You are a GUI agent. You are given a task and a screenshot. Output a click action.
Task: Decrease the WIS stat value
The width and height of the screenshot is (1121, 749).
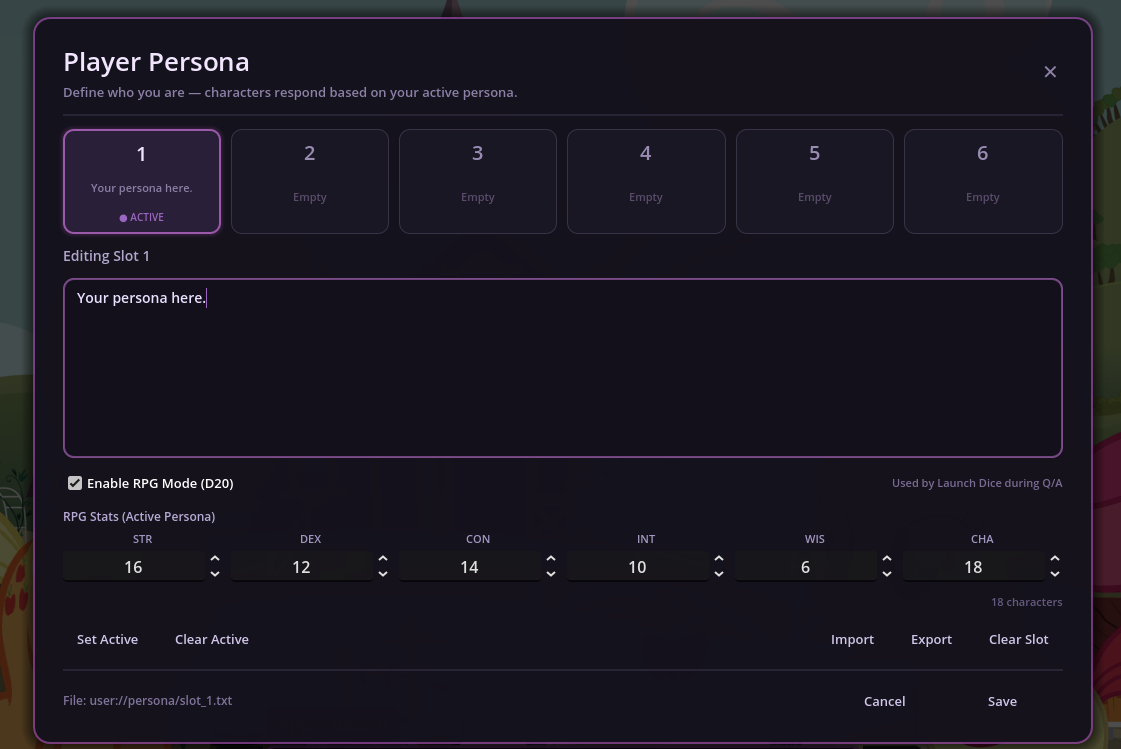coord(887,574)
